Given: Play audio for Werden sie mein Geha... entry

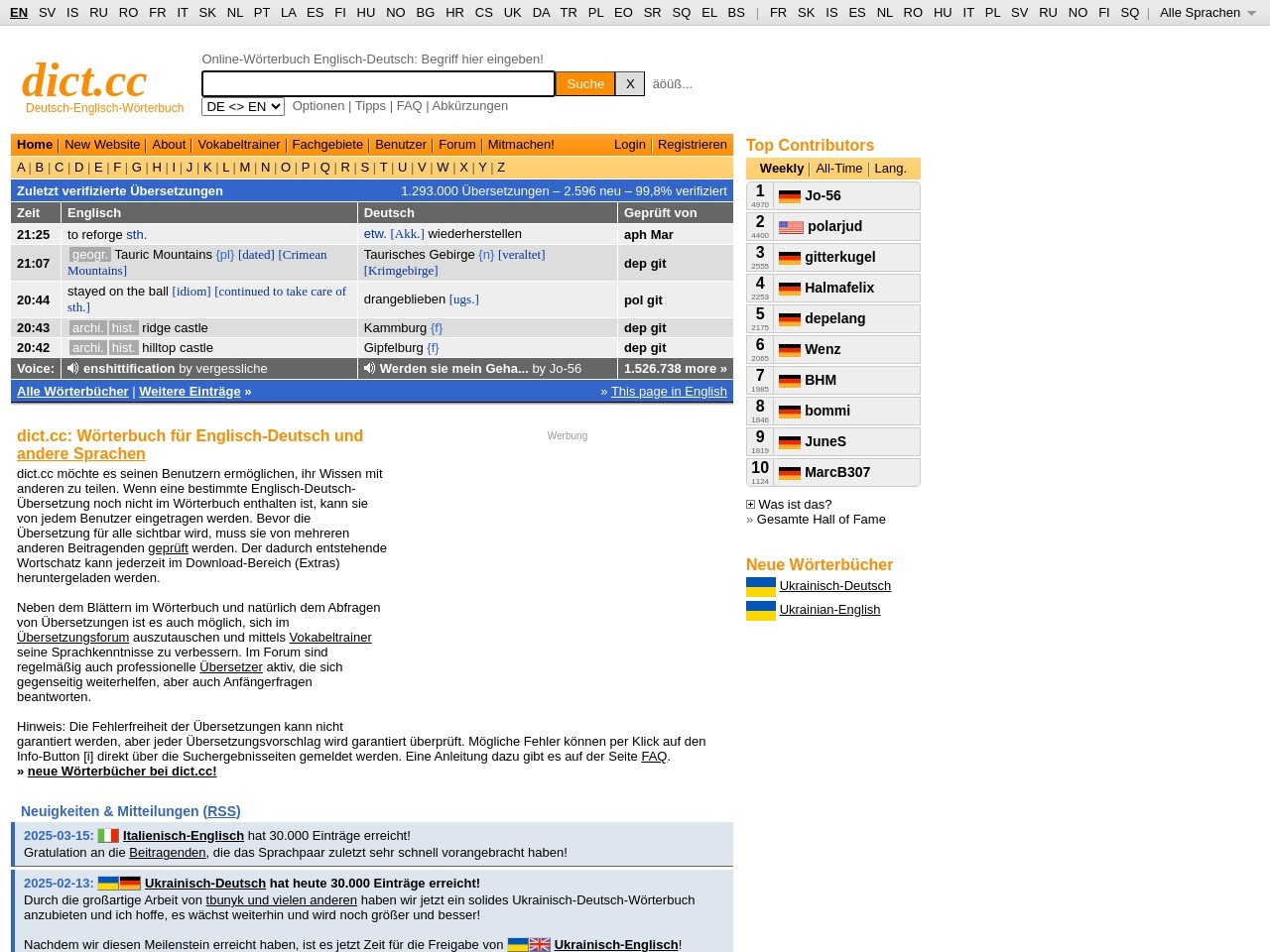Looking at the screenshot, I should pos(370,369).
